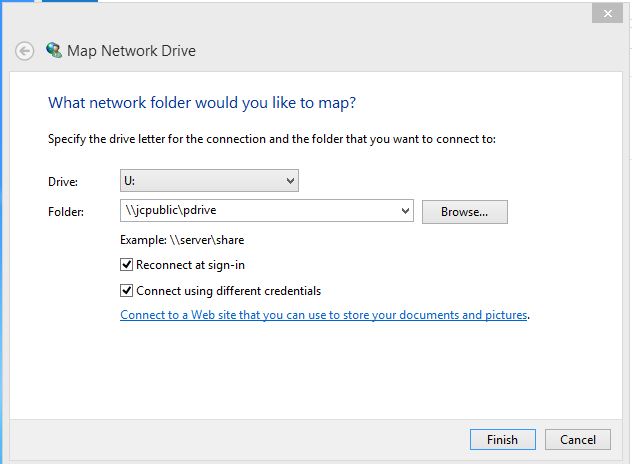This screenshot has height=464, width=632.
Task: Open the Connect to a Web site link
Action: click(x=324, y=314)
